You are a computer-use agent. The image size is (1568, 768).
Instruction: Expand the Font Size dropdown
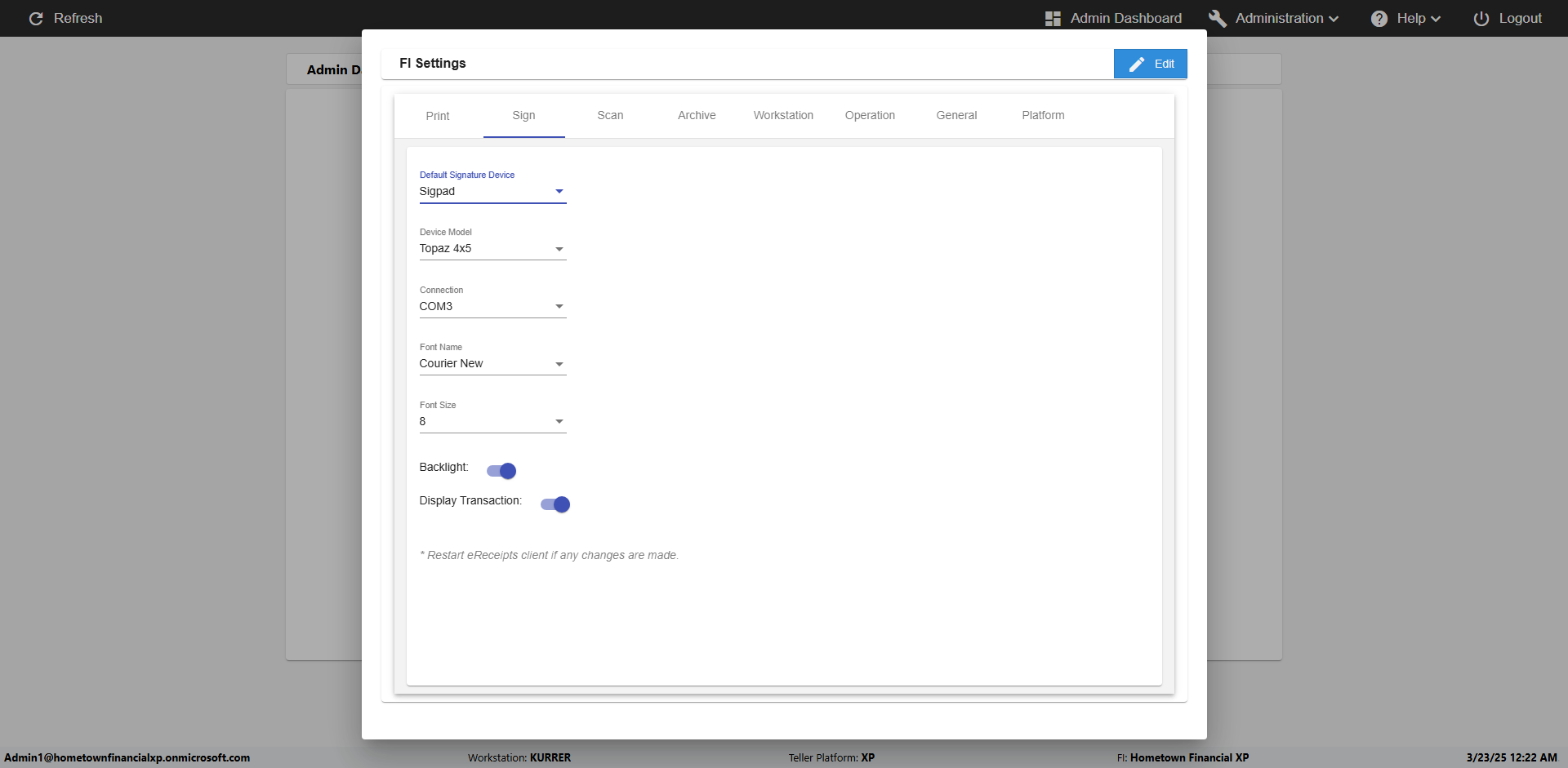click(x=492, y=421)
